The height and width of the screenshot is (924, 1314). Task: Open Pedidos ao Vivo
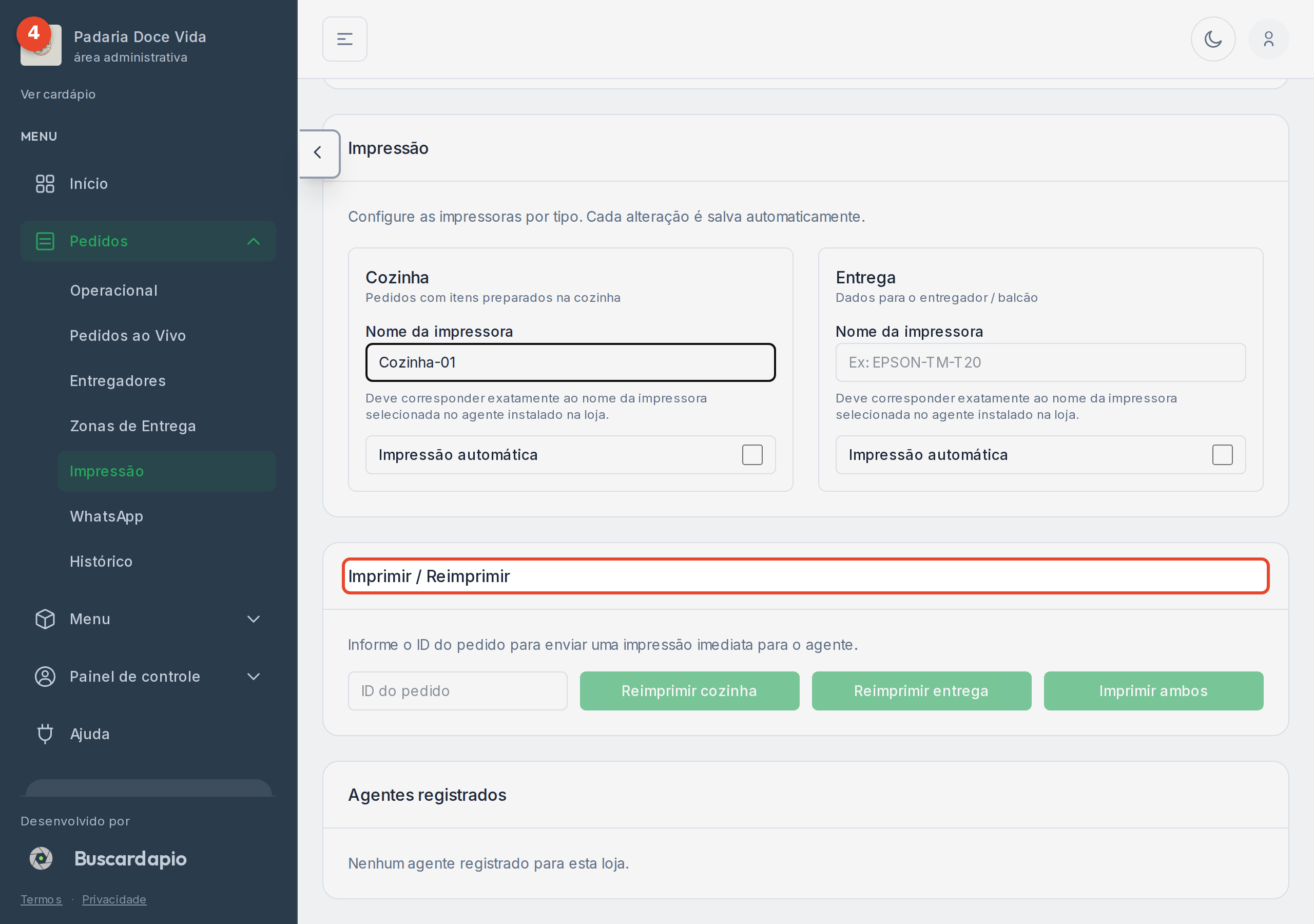tap(166, 336)
